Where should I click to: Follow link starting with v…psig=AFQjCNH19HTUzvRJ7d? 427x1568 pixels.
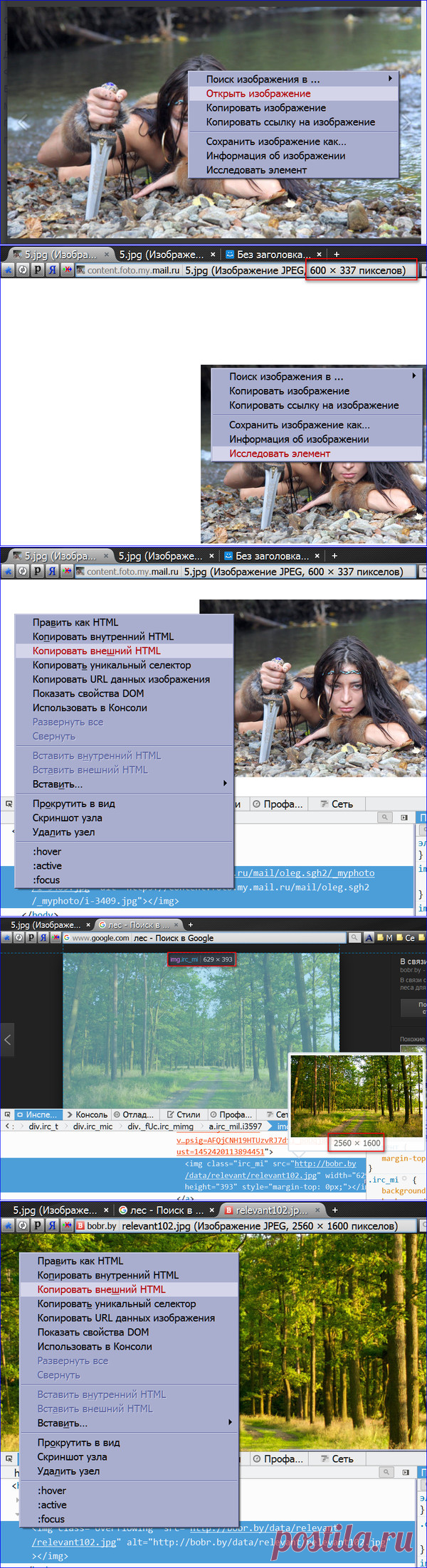231,1140
